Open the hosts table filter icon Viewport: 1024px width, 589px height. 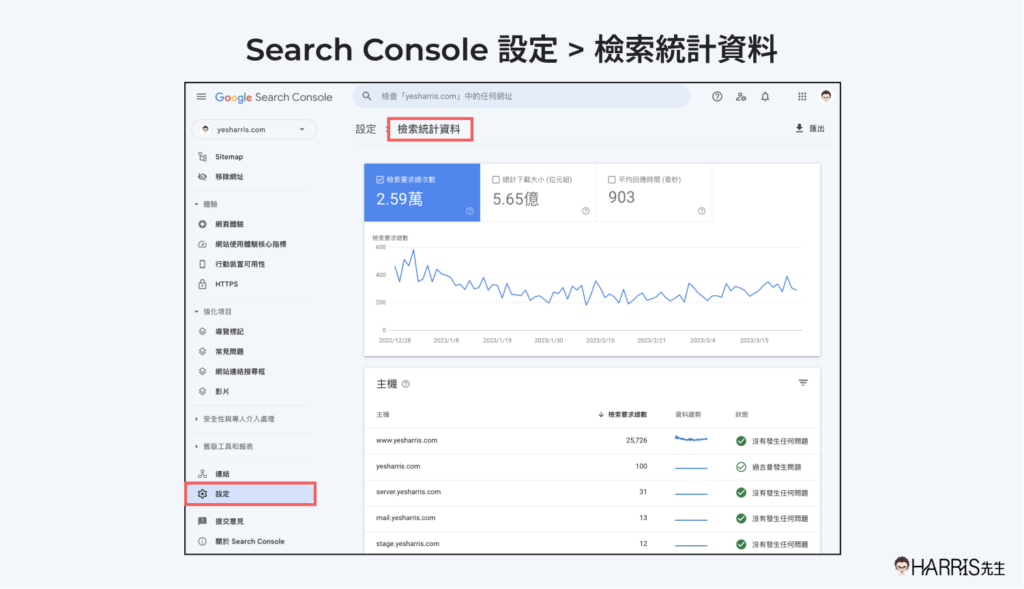tap(803, 383)
